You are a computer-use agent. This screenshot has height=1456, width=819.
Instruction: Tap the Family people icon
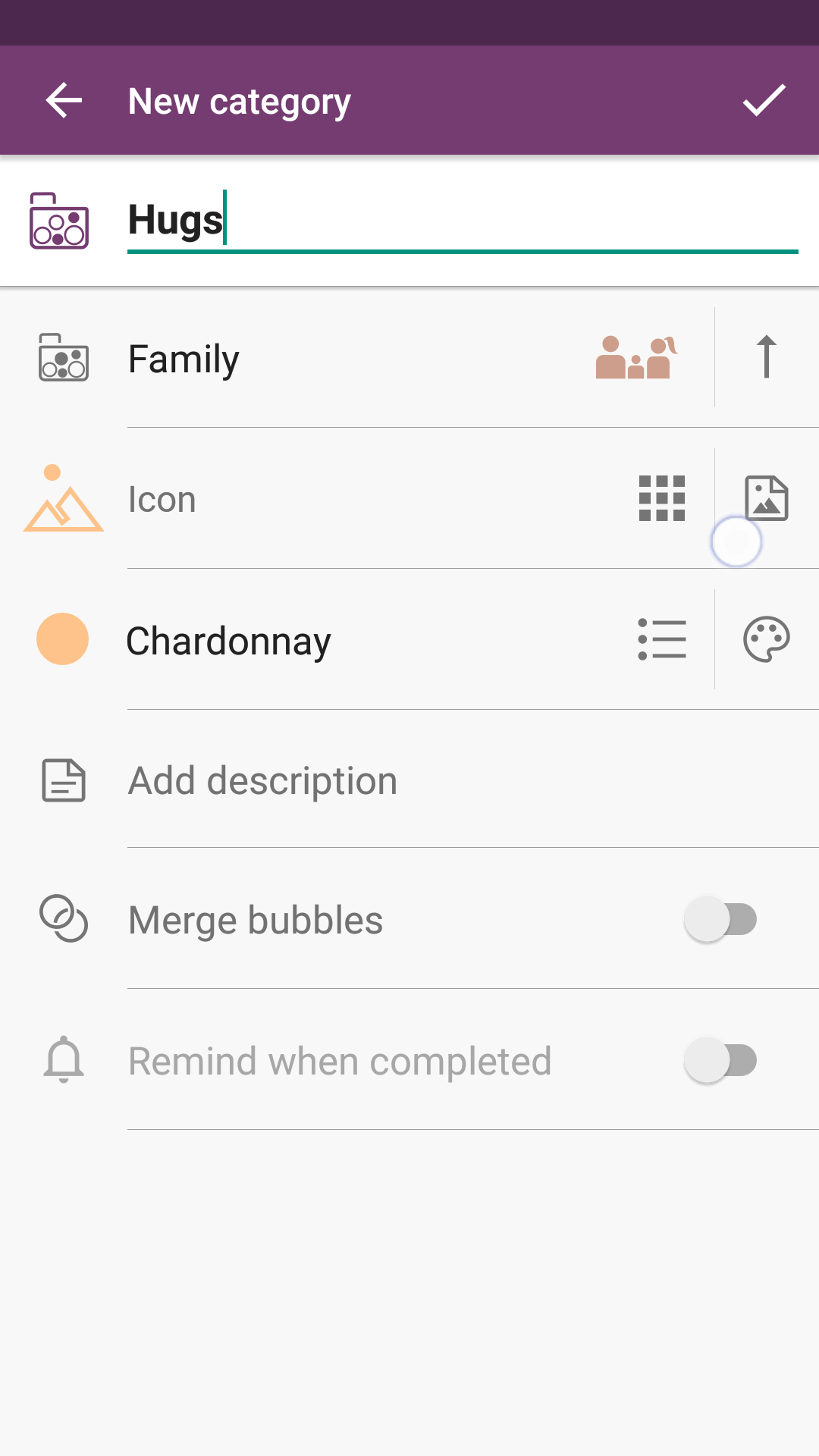click(x=636, y=358)
